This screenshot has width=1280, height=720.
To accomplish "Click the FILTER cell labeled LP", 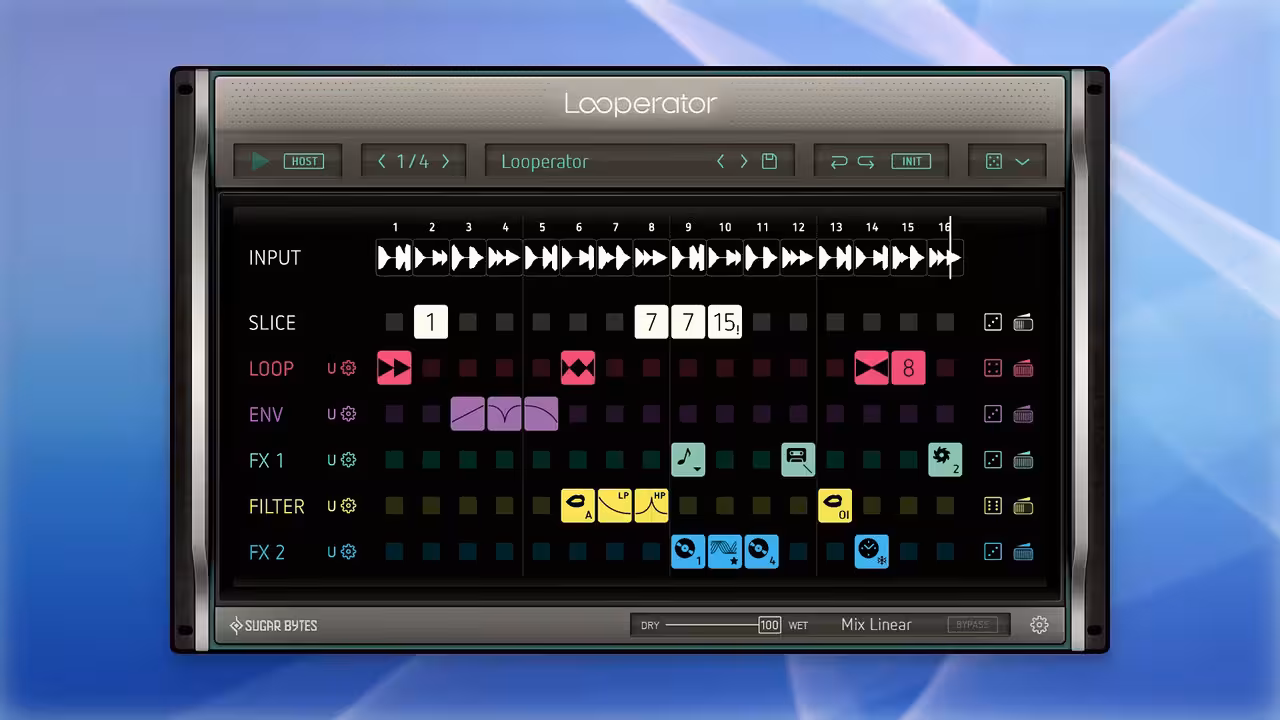I will (615, 506).
